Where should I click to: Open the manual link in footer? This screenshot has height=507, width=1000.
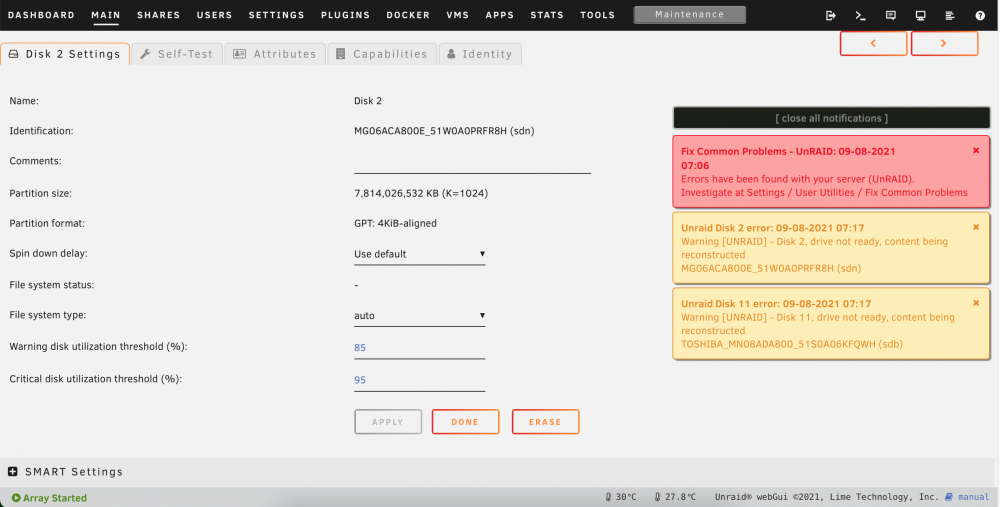(973, 497)
